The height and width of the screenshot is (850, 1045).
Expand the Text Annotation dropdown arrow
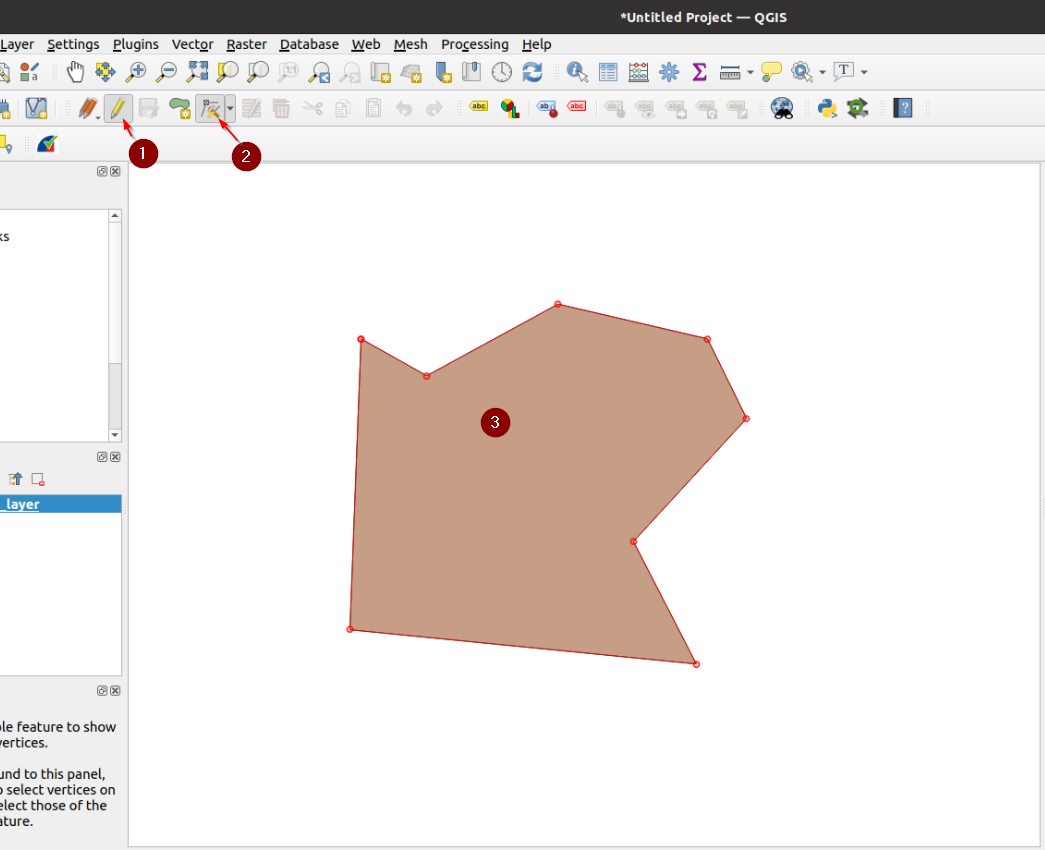(864, 72)
